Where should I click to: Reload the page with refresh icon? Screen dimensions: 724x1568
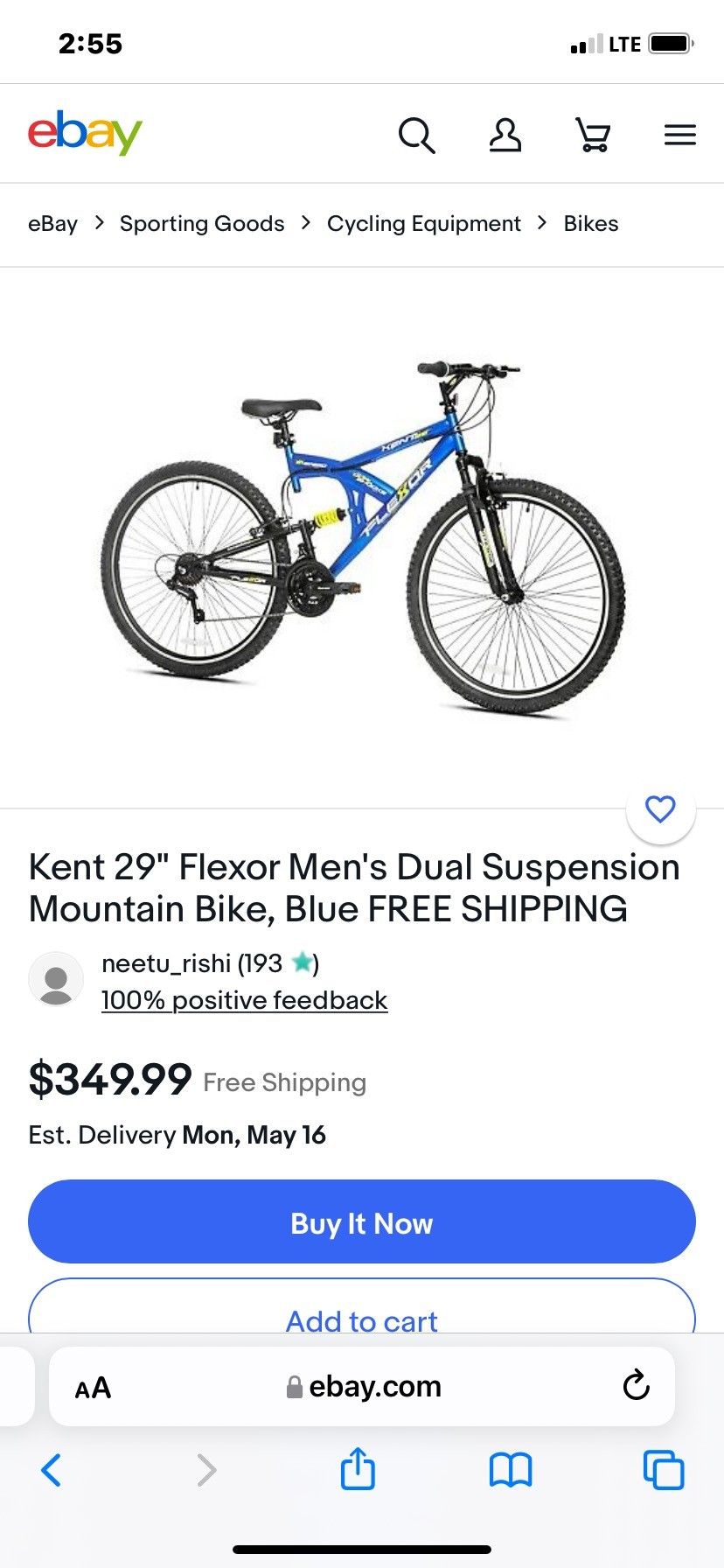click(637, 1386)
